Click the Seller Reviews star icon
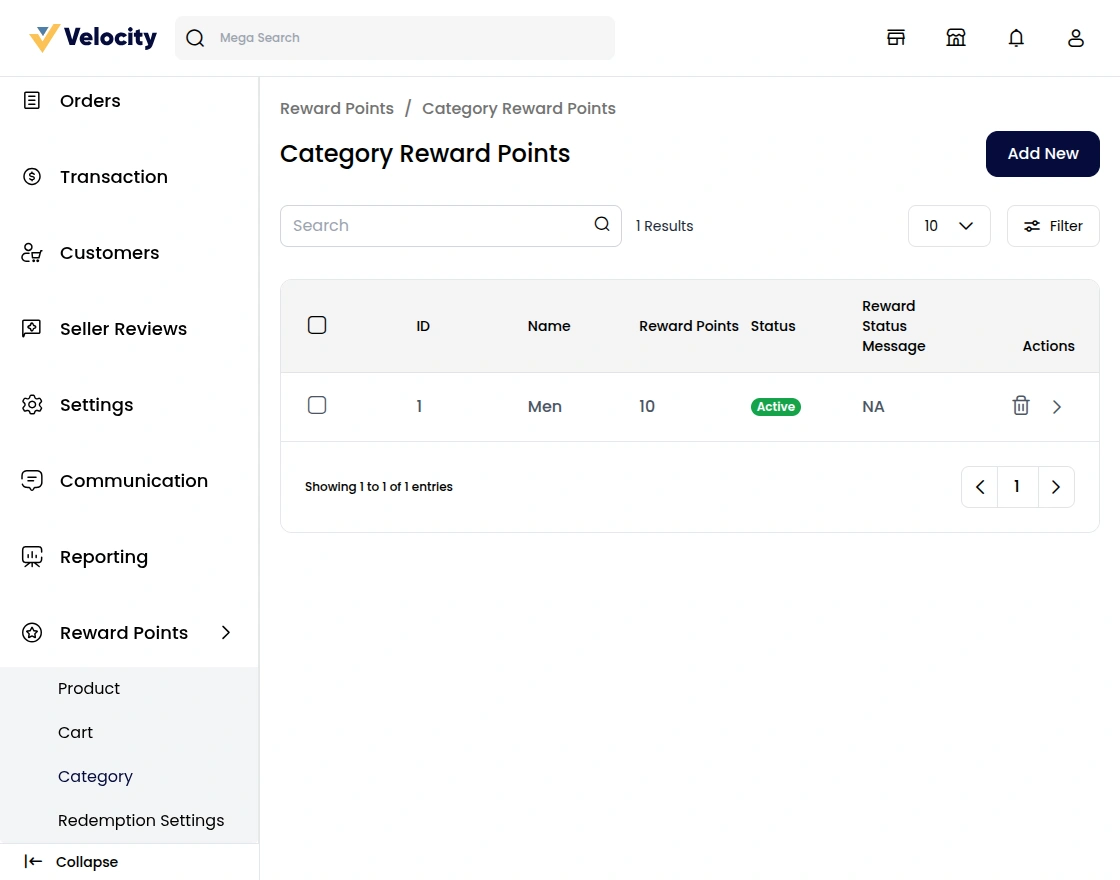1120x880 pixels. coord(31,329)
